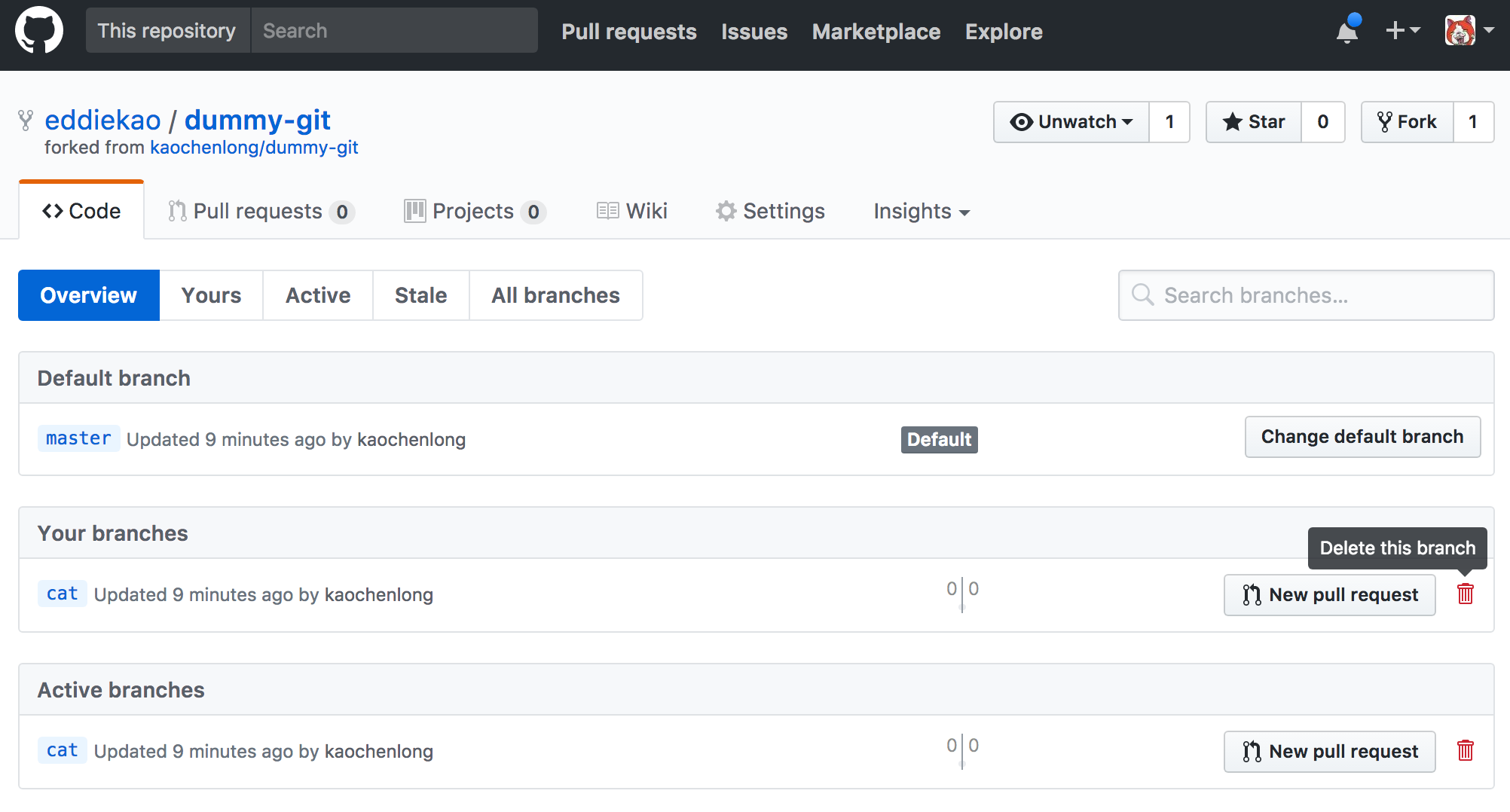Image resolution: width=1510 pixels, height=812 pixels.
Task: Expand the Unwatch dropdown
Action: click(1071, 122)
